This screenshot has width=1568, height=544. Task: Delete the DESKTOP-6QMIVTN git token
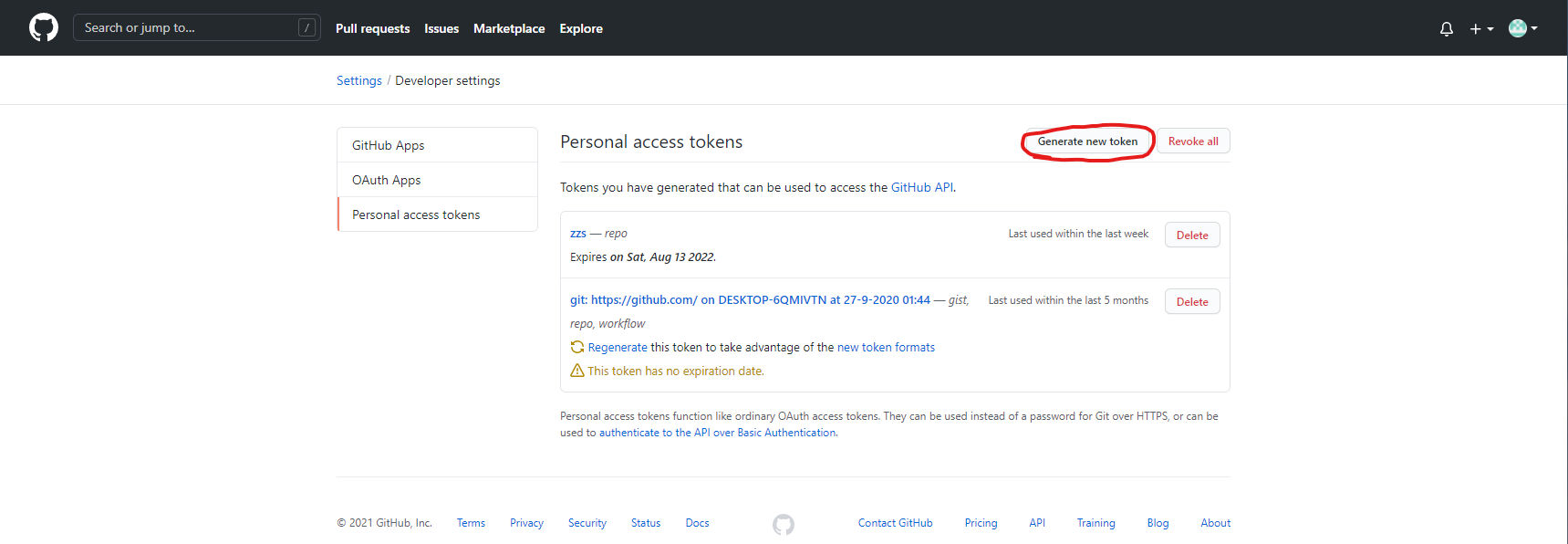(1192, 301)
